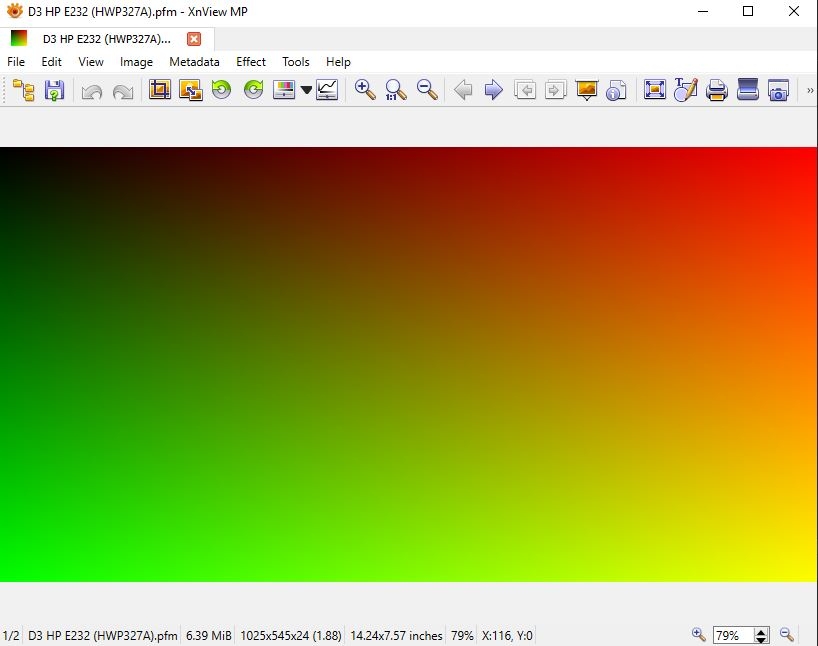
Task: Click the zoom percentage stepper arrows
Action: [761, 635]
